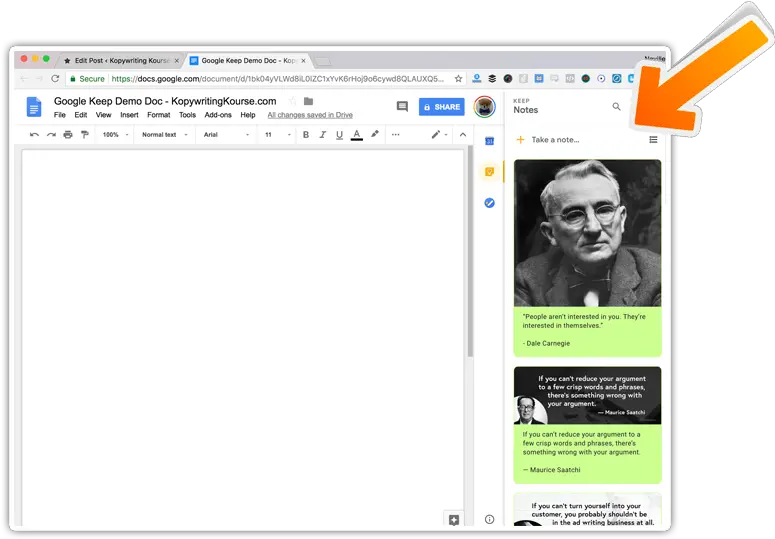The image size is (775, 539).
Task: Toggle underline formatting
Action: click(x=340, y=134)
